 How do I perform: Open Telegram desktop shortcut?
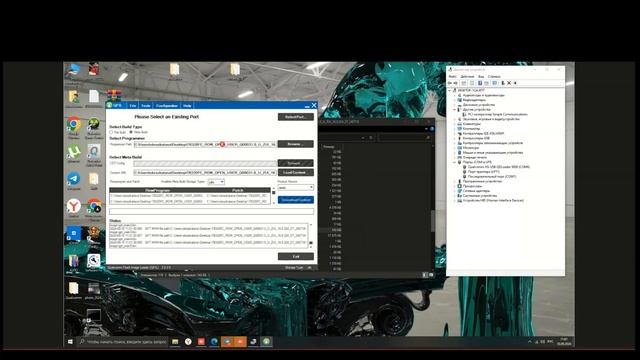74,179
